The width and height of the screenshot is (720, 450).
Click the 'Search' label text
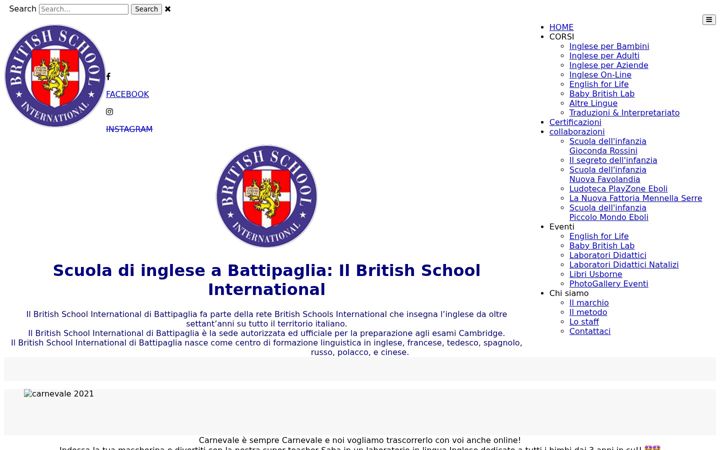[22, 9]
